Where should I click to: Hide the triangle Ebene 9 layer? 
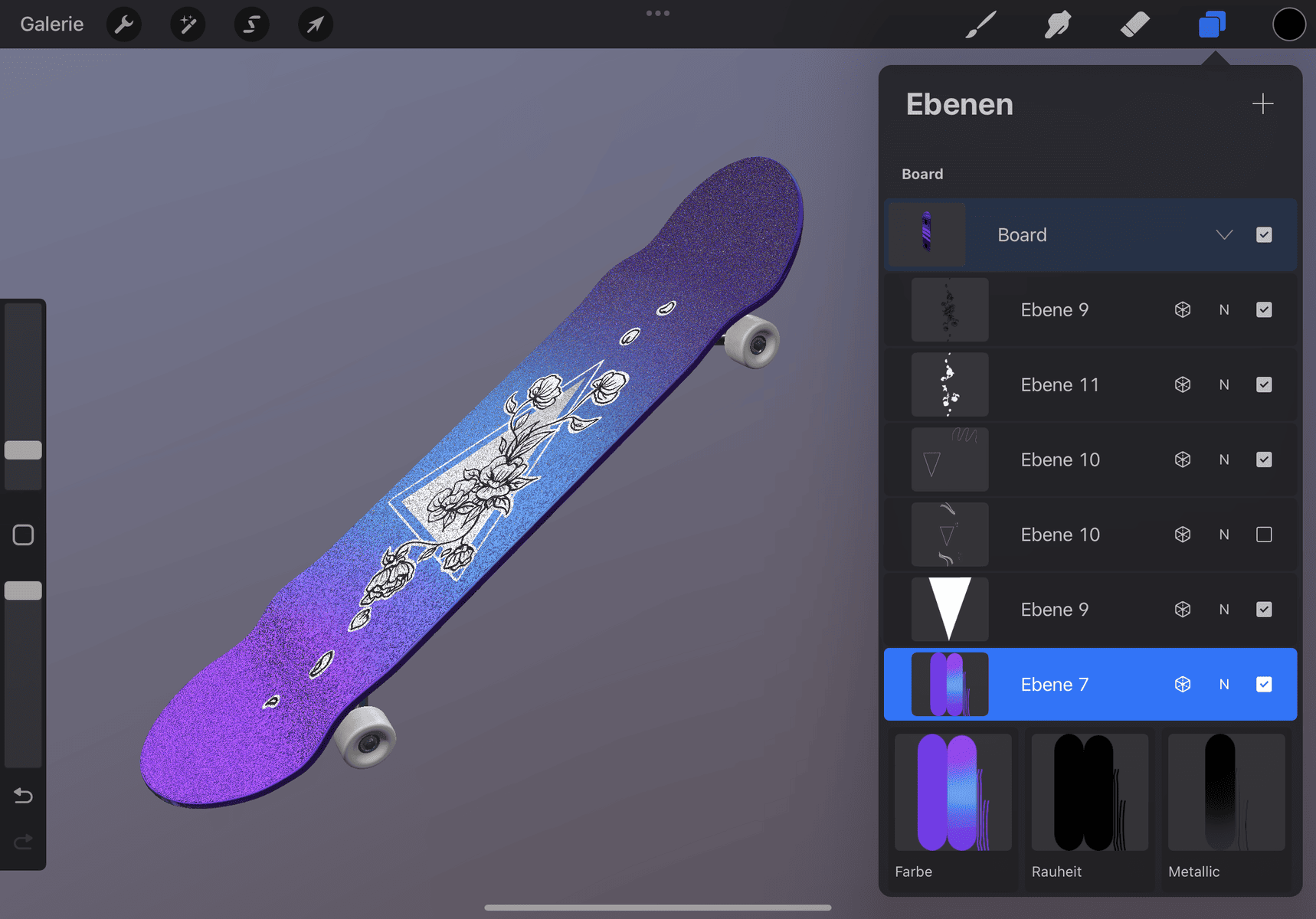pos(1264,610)
